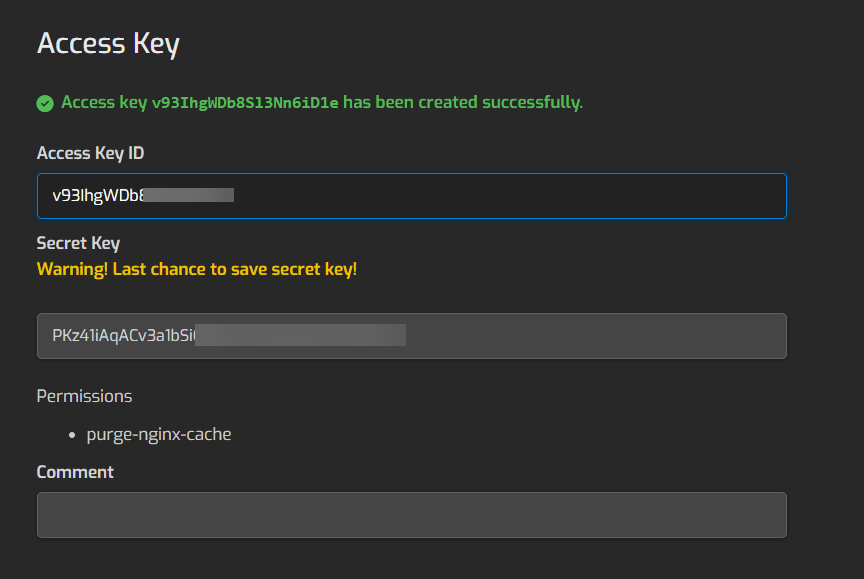This screenshot has height=579, width=864.
Task: Click the "Comment" field label
Action: [x=75, y=472]
